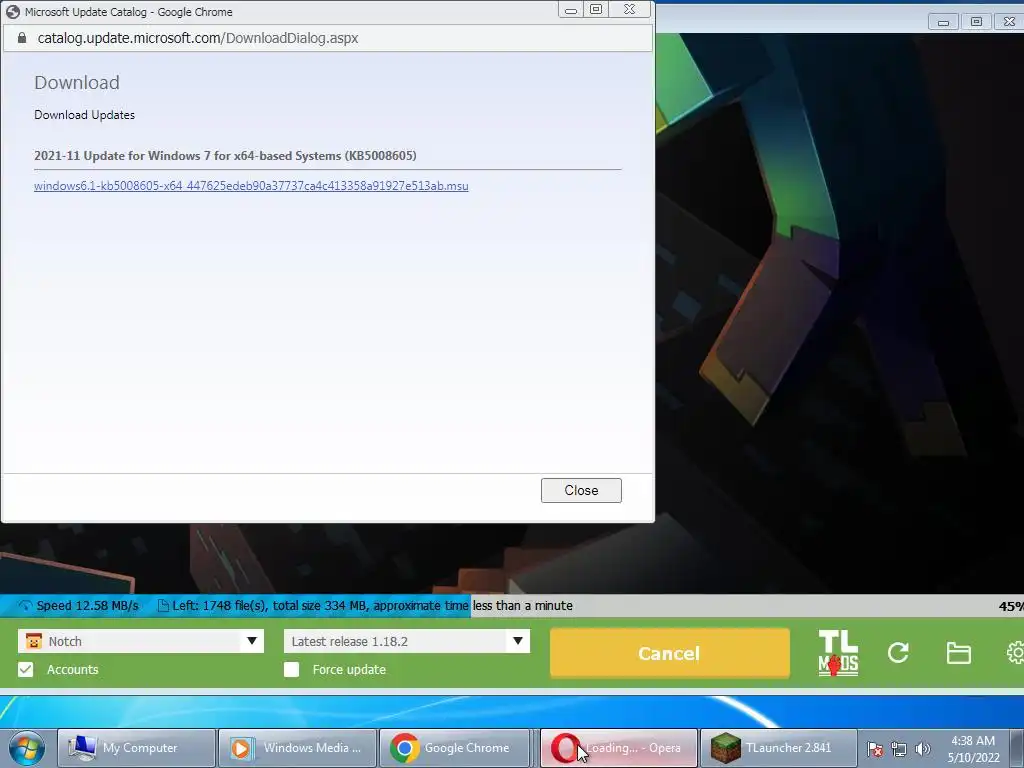This screenshot has height=768, width=1024.
Task: Click the network tray icon
Action: click(899, 749)
